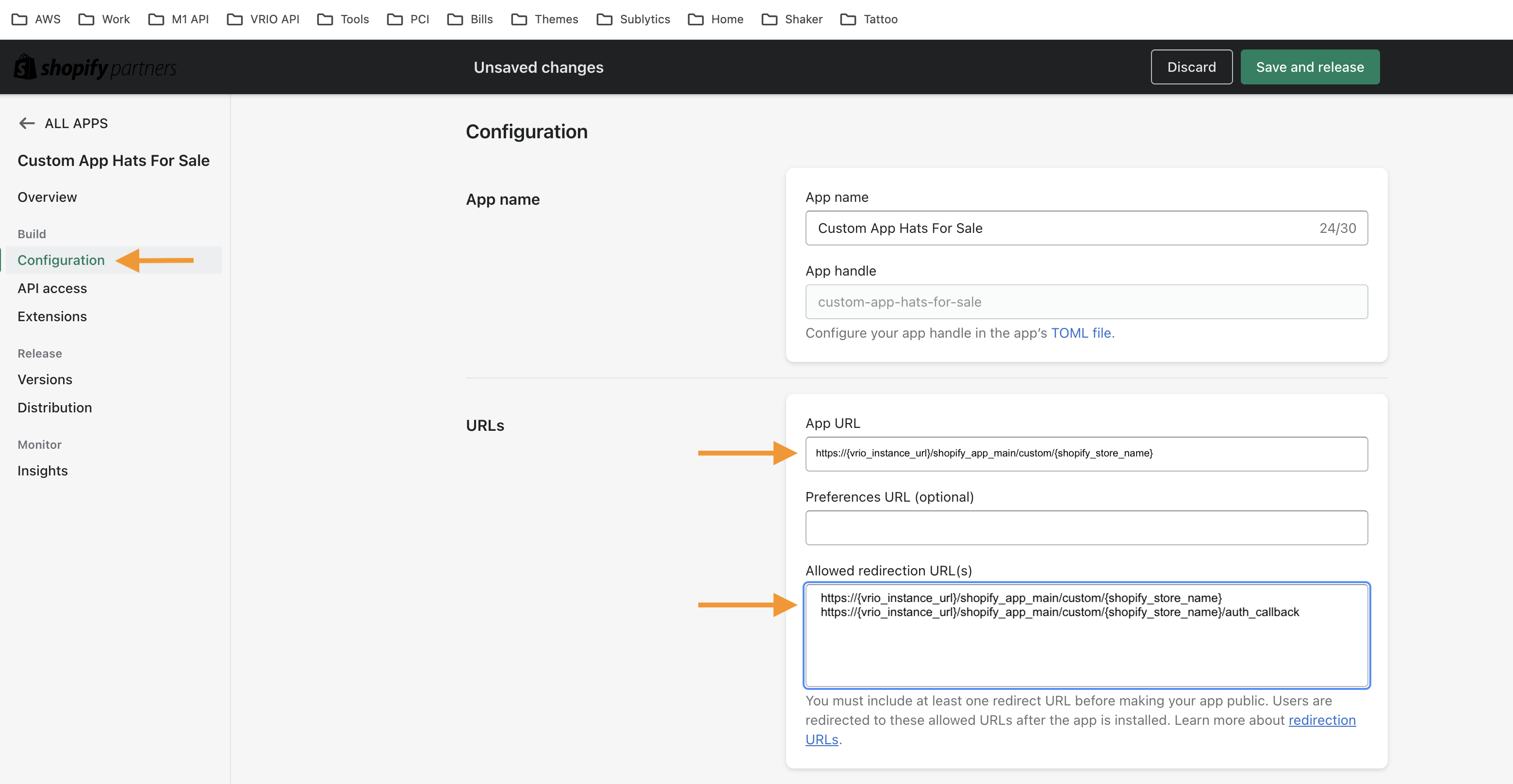The height and width of the screenshot is (784, 1513).
Task: Click the 24/30 character counter
Action: 1337,229
